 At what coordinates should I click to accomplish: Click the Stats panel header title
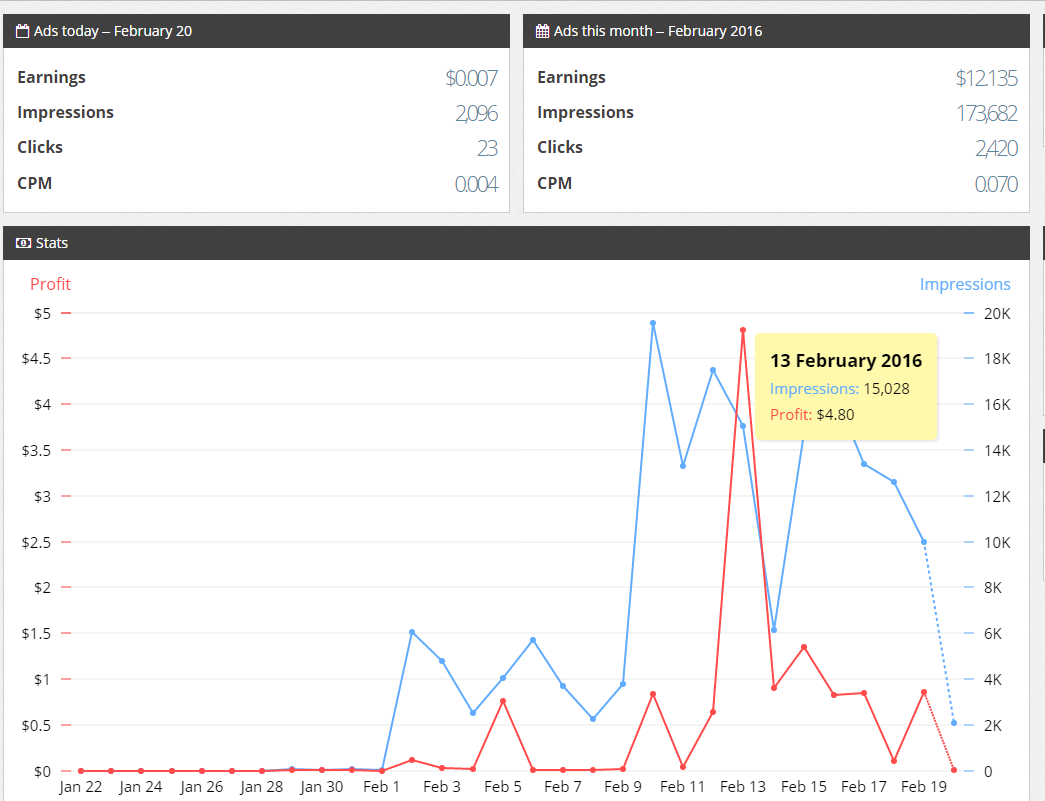(x=52, y=243)
